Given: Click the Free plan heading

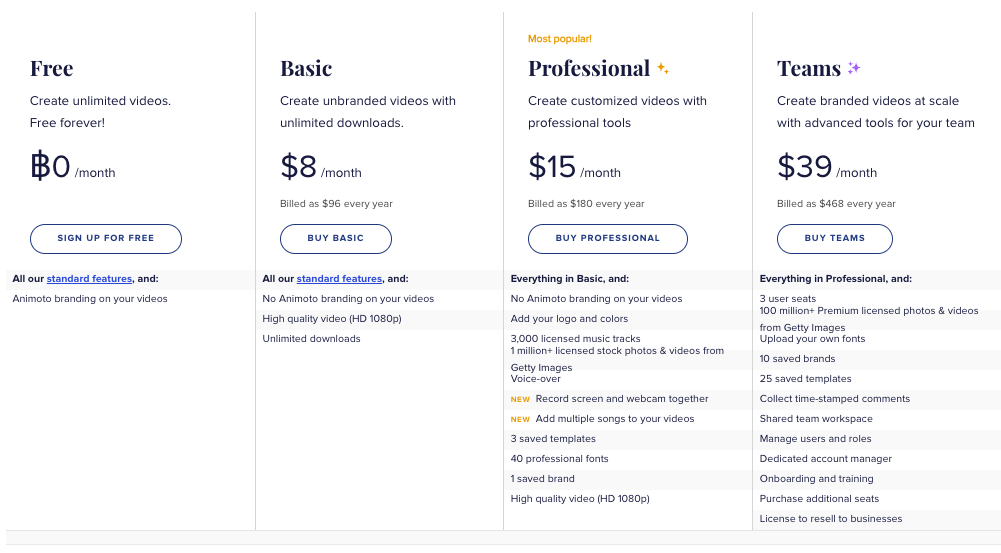Looking at the screenshot, I should (x=52, y=69).
